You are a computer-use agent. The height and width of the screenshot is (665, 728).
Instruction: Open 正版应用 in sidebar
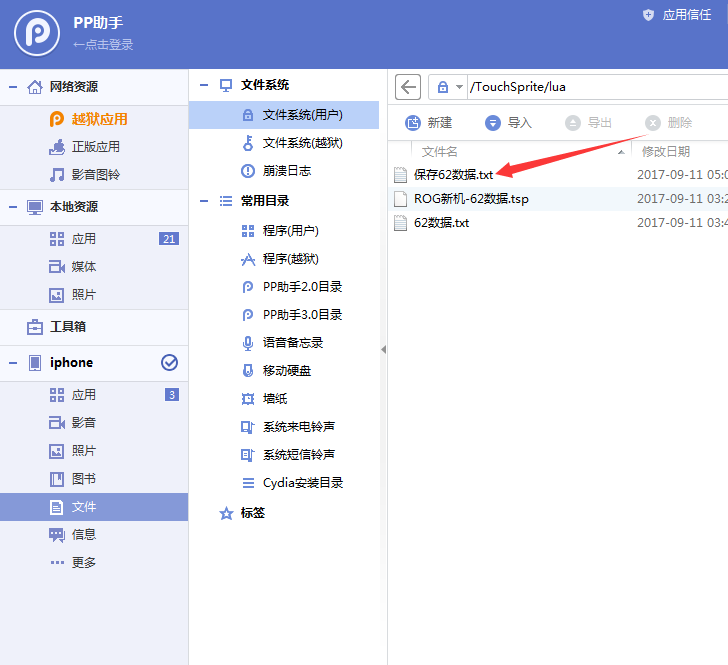coord(94,147)
